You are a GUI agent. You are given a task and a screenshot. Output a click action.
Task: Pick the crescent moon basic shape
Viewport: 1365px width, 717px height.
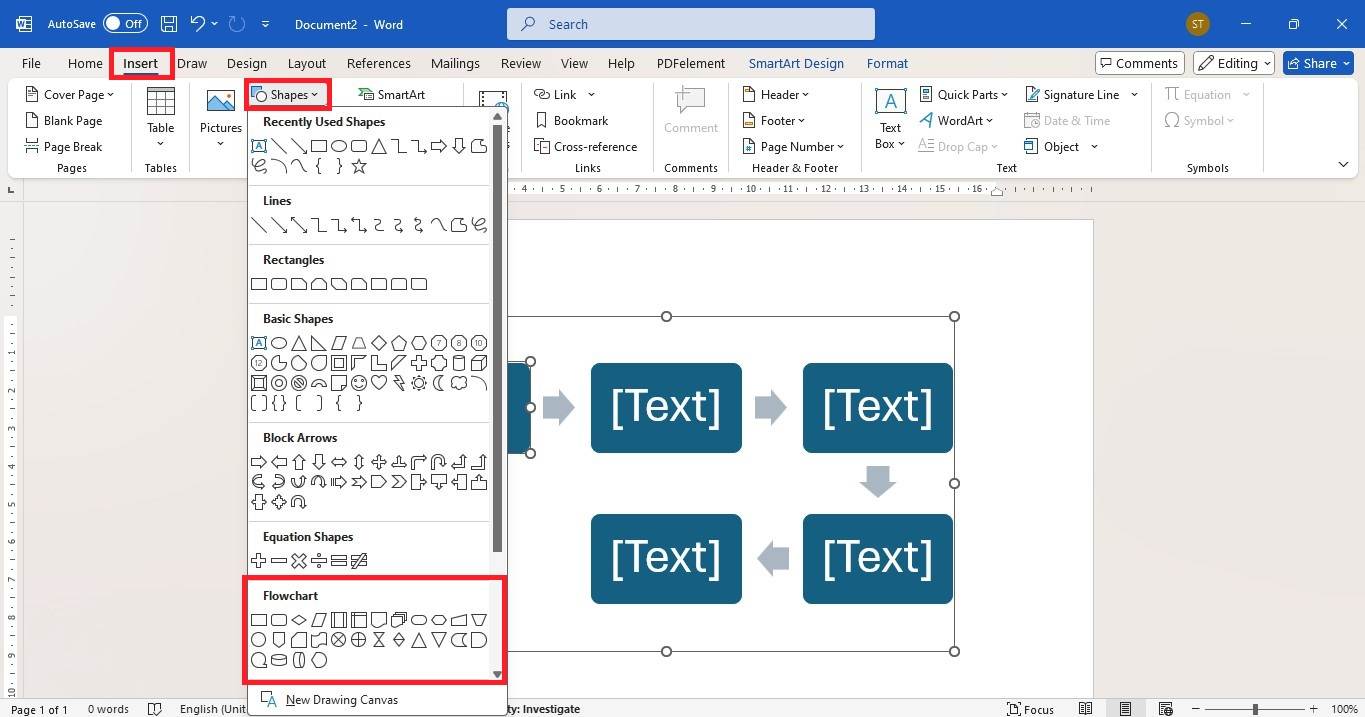coord(439,383)
